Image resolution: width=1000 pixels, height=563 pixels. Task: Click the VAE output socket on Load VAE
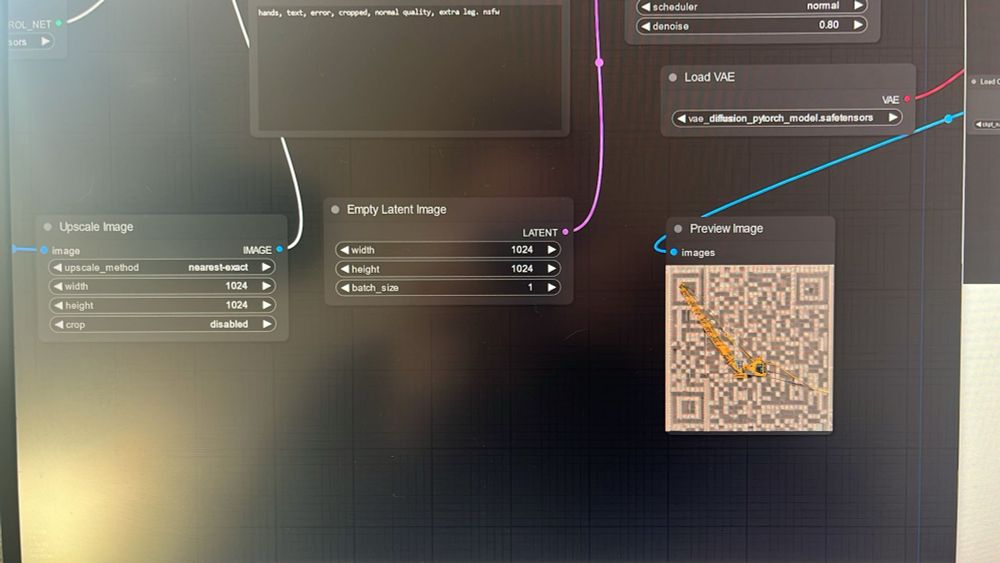908,99
